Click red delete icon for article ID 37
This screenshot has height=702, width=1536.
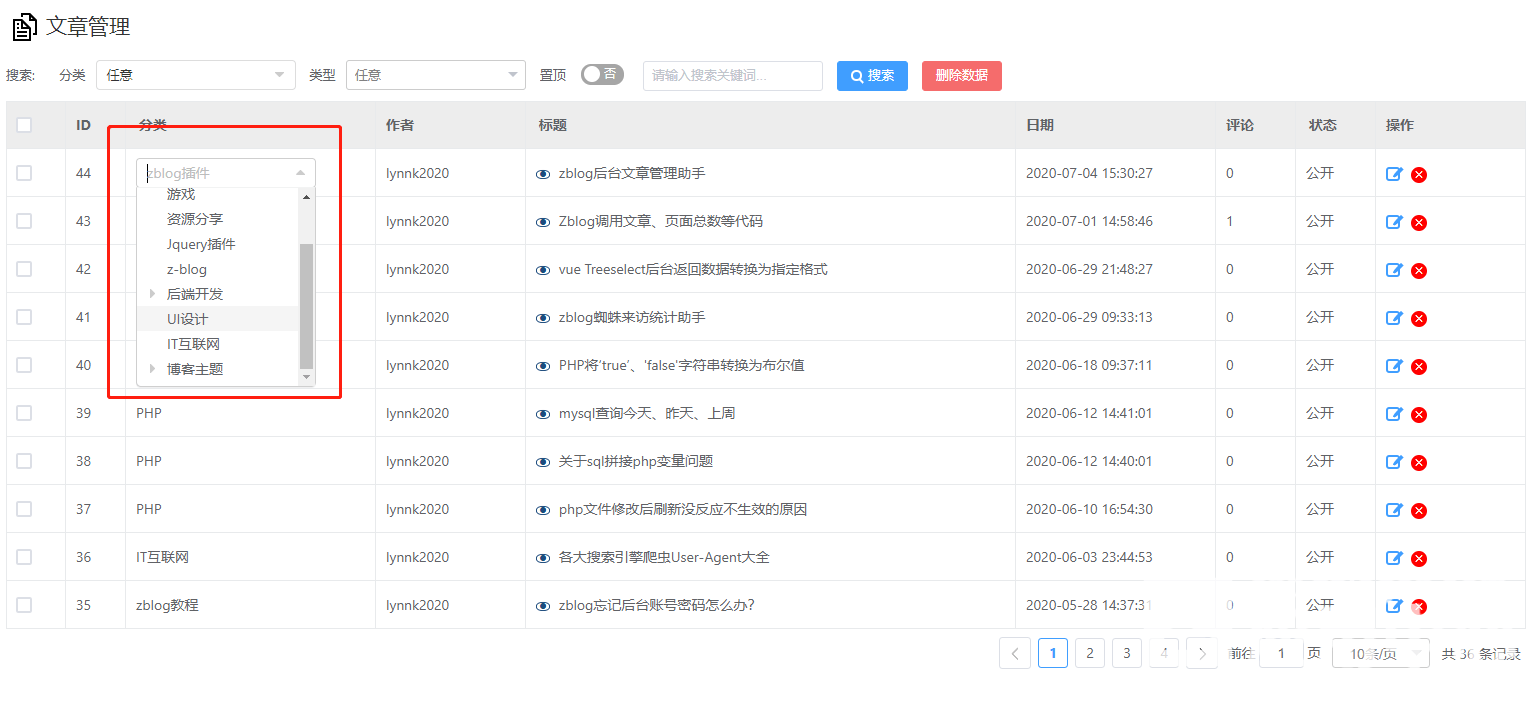pyautogui.click(x=1418, y=511)
